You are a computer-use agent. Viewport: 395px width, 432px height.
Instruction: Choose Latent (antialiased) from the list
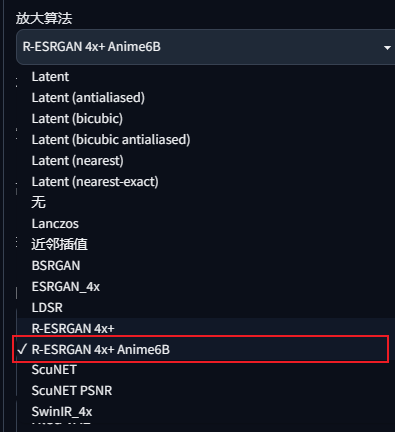(x=206, y=98)
